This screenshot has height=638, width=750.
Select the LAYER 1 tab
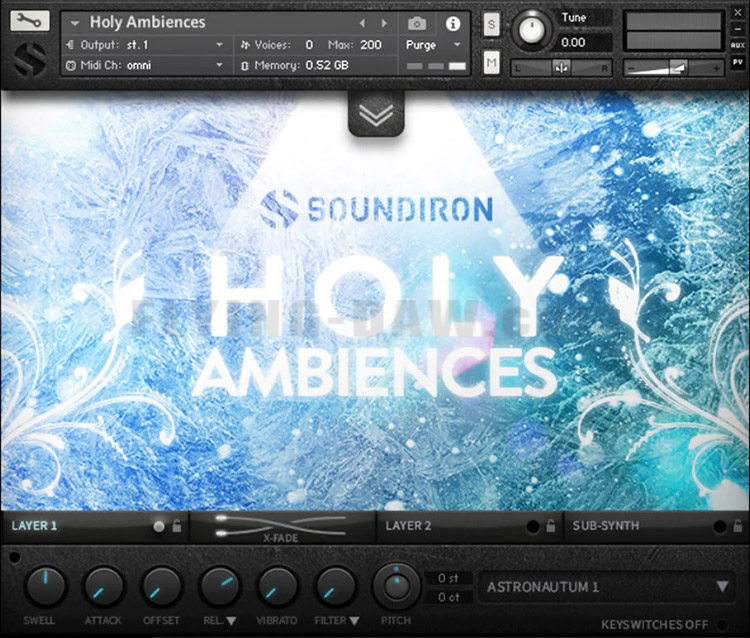pos(34,526)
